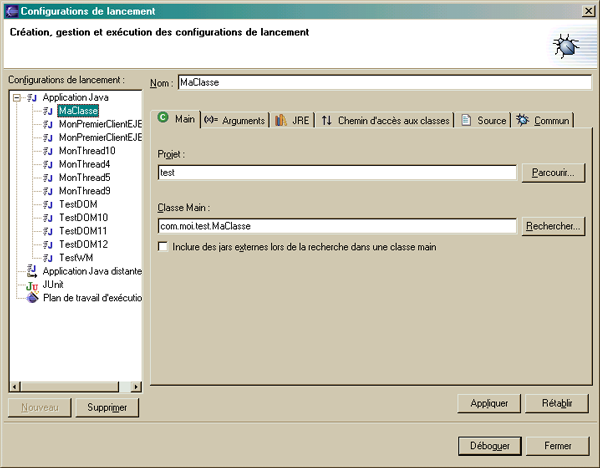The image size is (600, 468).
Task: Click the JUnit icon in the tree
Action: [x=32, y=284]
